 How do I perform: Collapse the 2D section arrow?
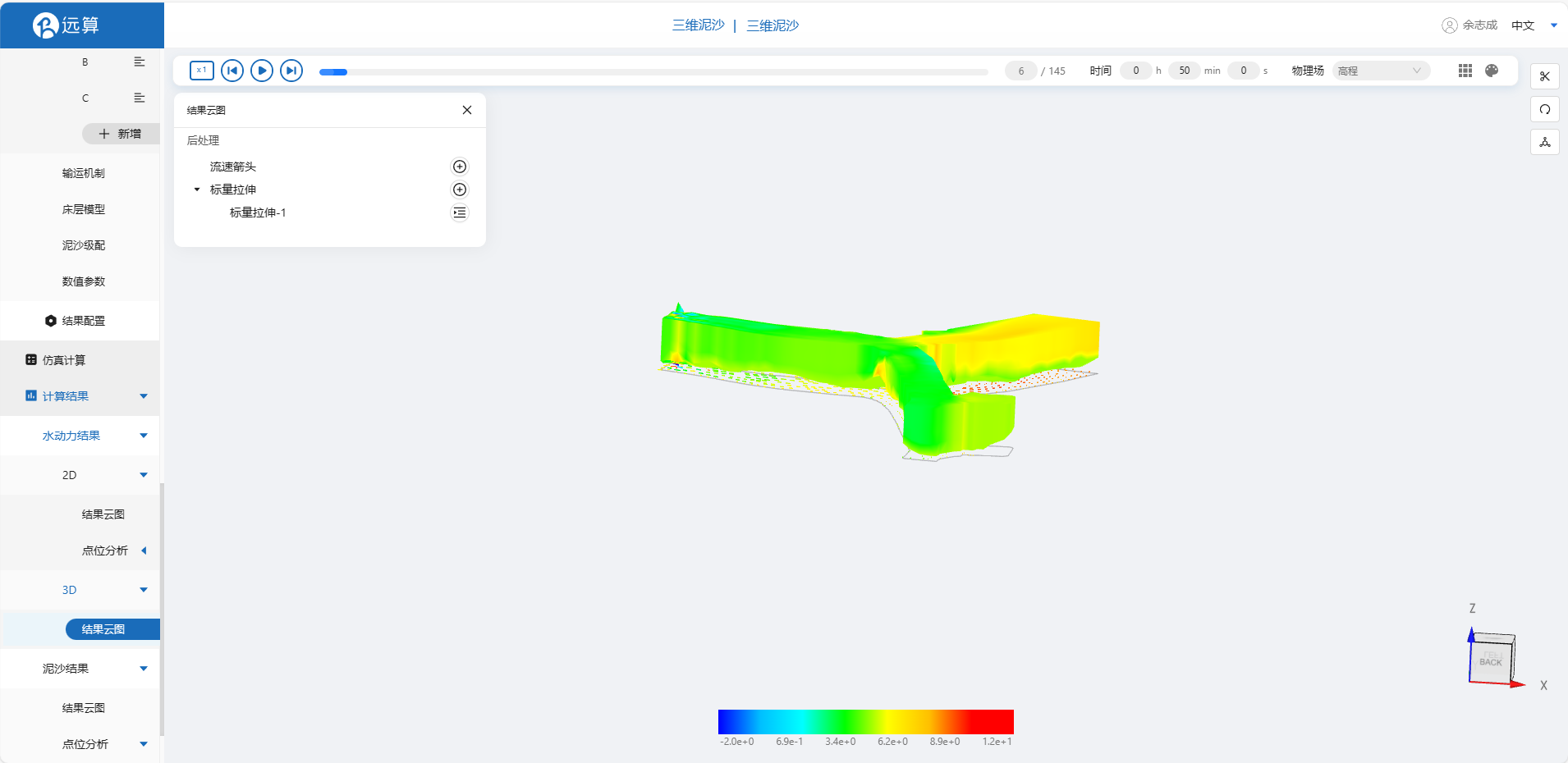point(144,475)
